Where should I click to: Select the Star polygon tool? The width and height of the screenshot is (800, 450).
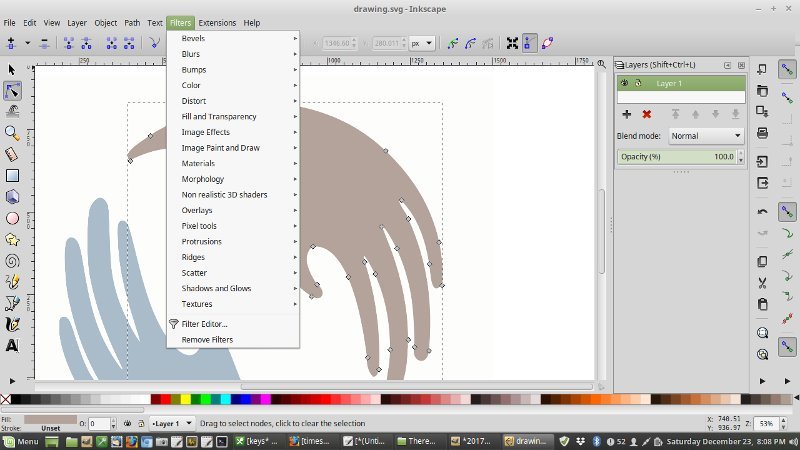[x=12, y=239]
